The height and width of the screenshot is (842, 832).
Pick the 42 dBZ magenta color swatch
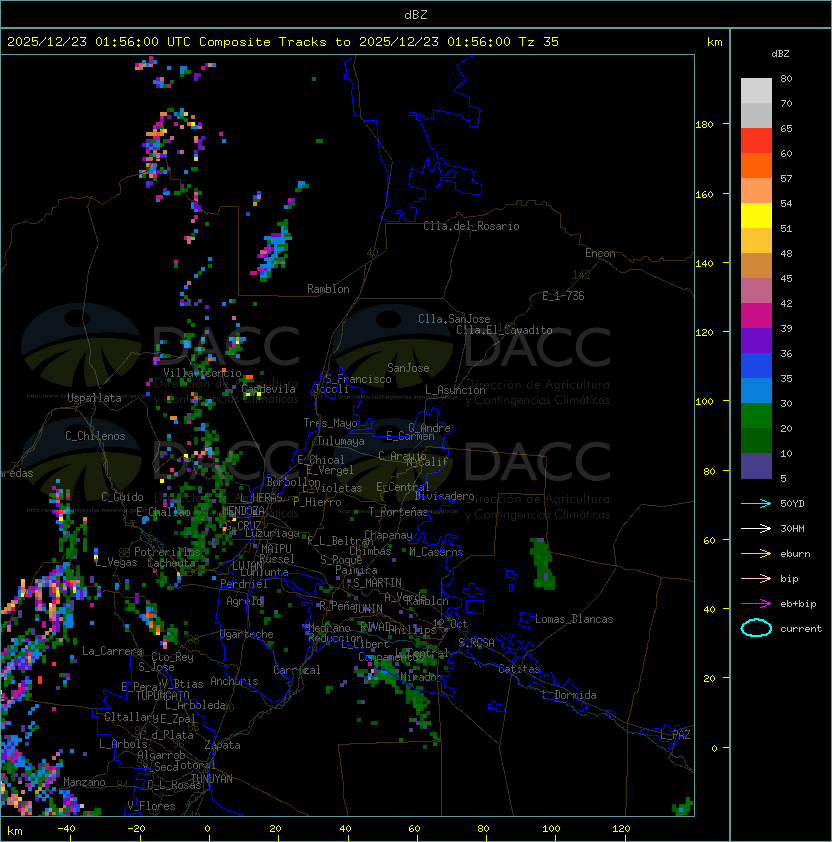(756, 316)
